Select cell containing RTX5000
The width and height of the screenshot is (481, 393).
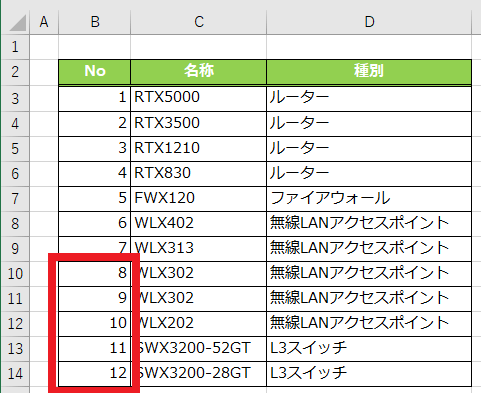pyautogui.click(x=199, y=98)
